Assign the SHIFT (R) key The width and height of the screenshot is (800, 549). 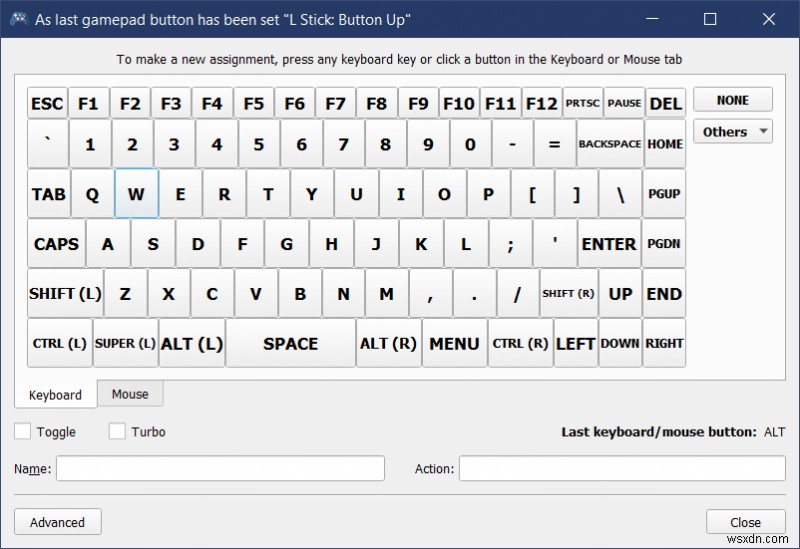[568, 293]
